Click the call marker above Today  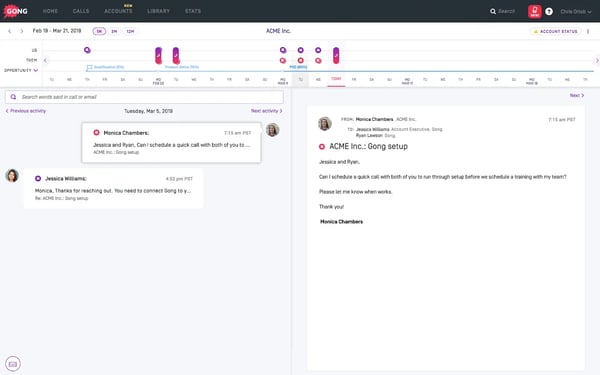pyautogui.click(x=336, y=55)
